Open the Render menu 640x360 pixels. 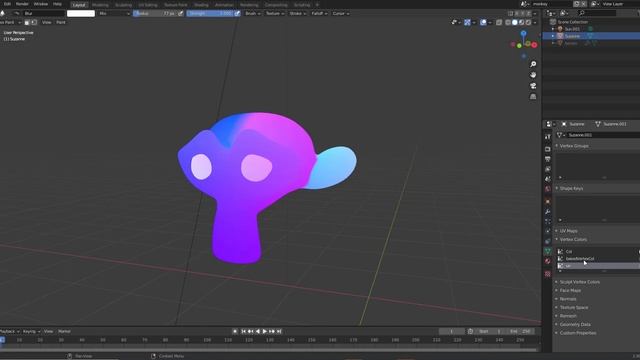(x=22, y=4)
